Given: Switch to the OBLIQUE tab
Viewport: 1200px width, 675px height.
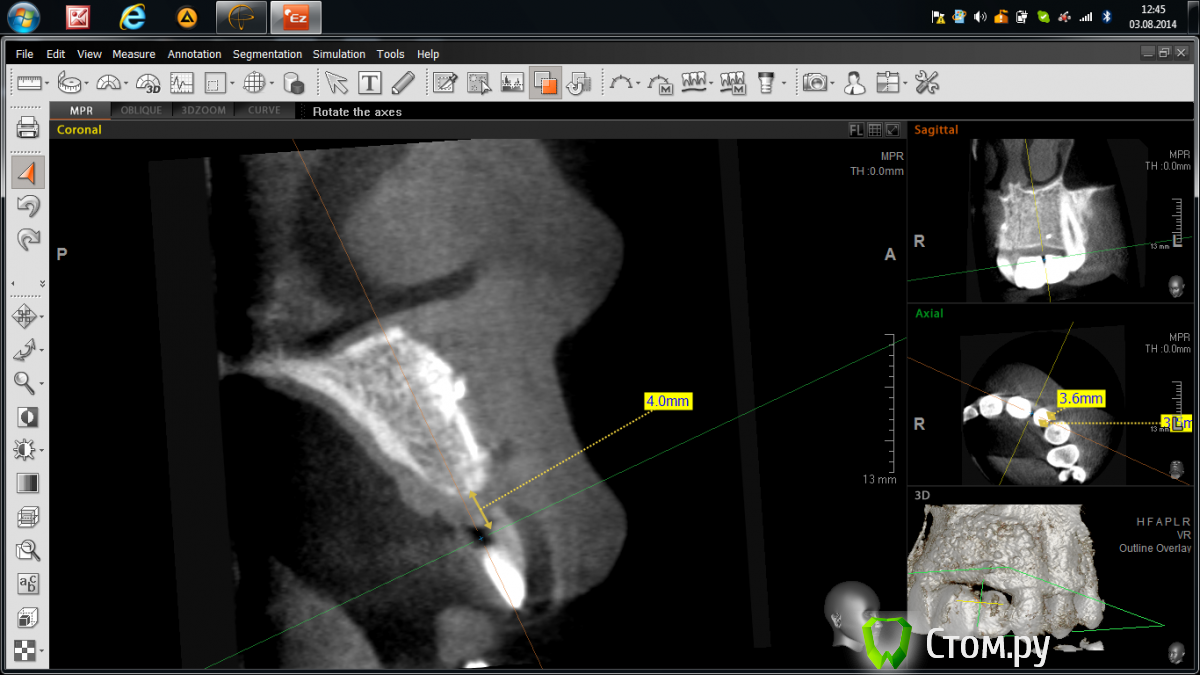Looking at the screenshot, I should pyautogui.click(x=141, y=111).
